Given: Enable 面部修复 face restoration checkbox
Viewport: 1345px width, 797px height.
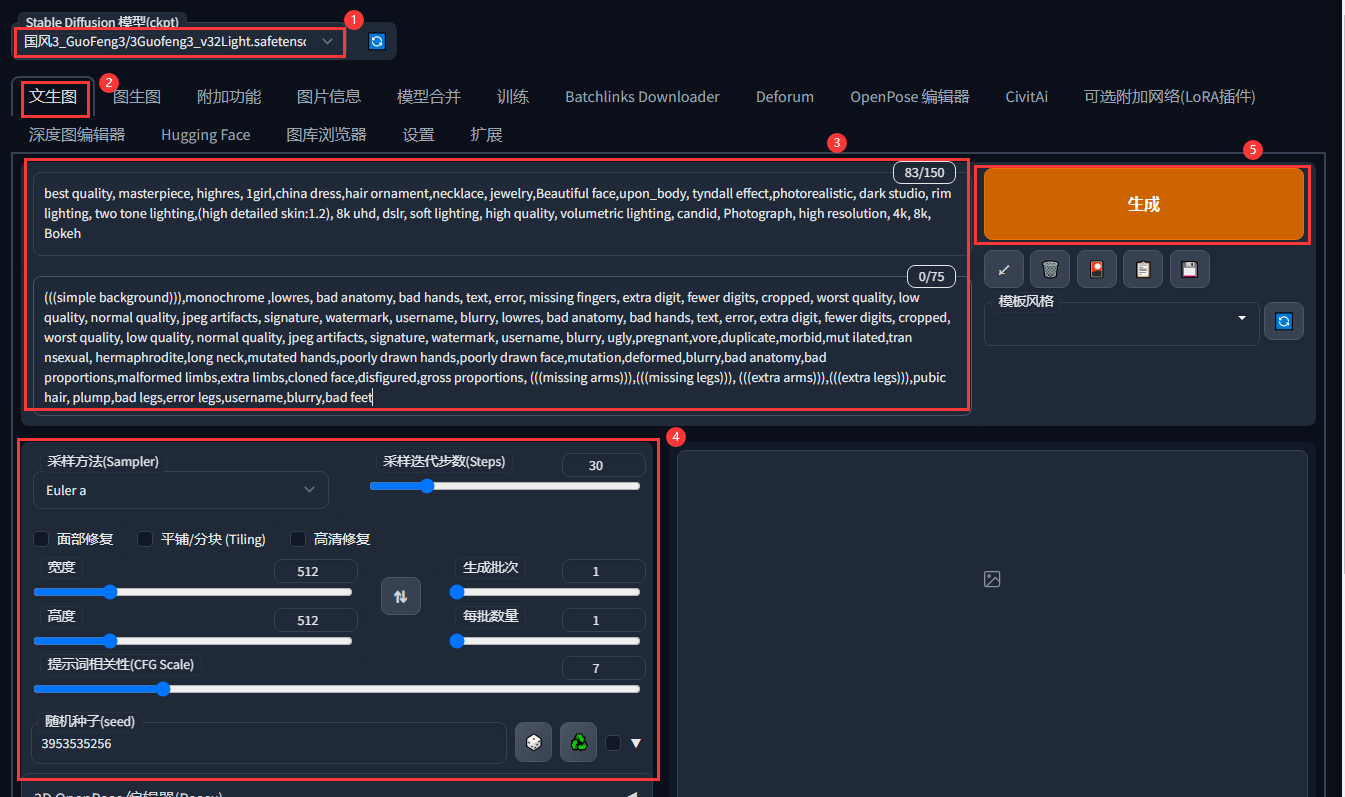Looking at the screenshot, I should point(41,539).
